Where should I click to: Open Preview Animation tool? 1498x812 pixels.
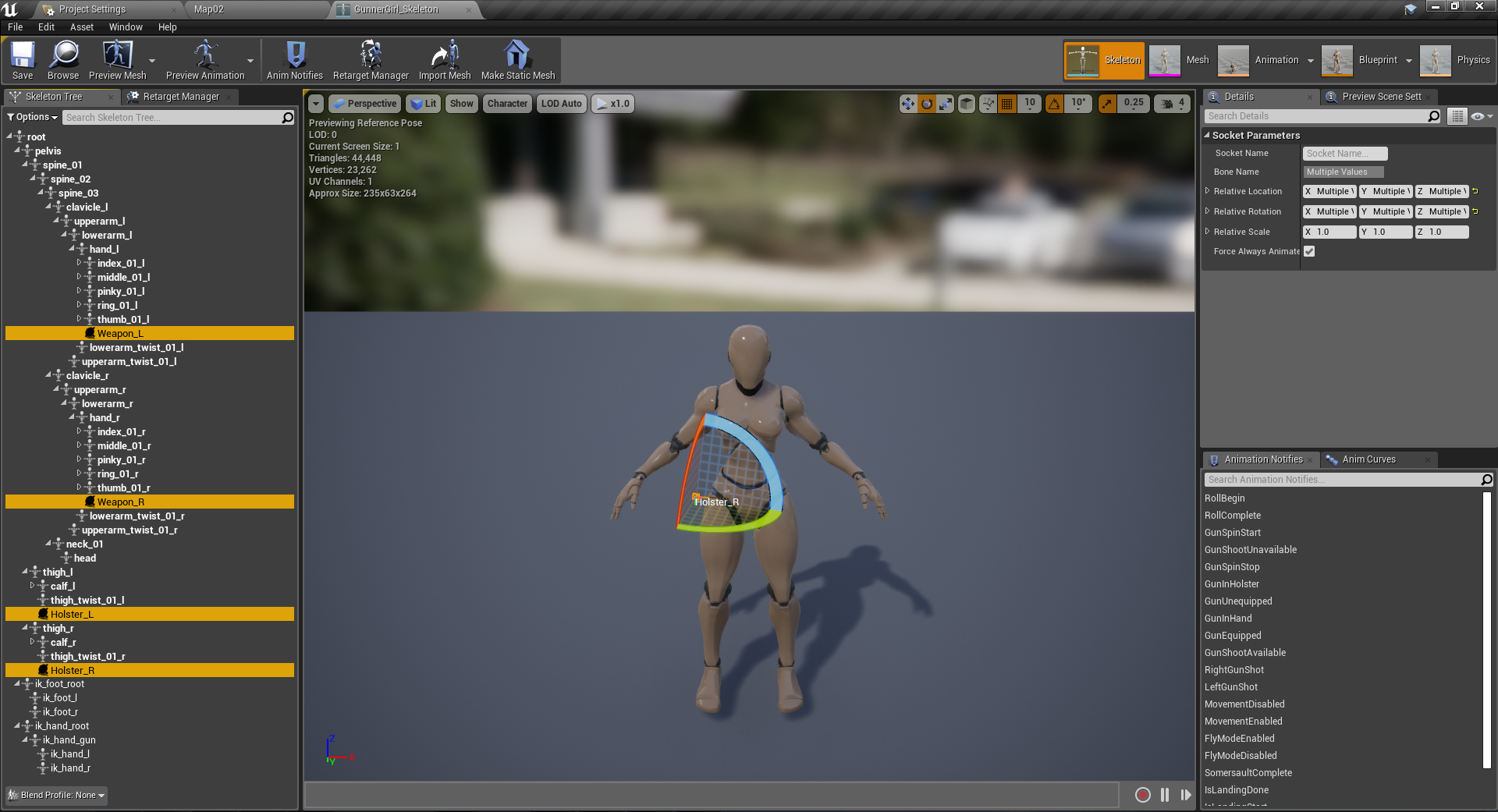[205, 60]
